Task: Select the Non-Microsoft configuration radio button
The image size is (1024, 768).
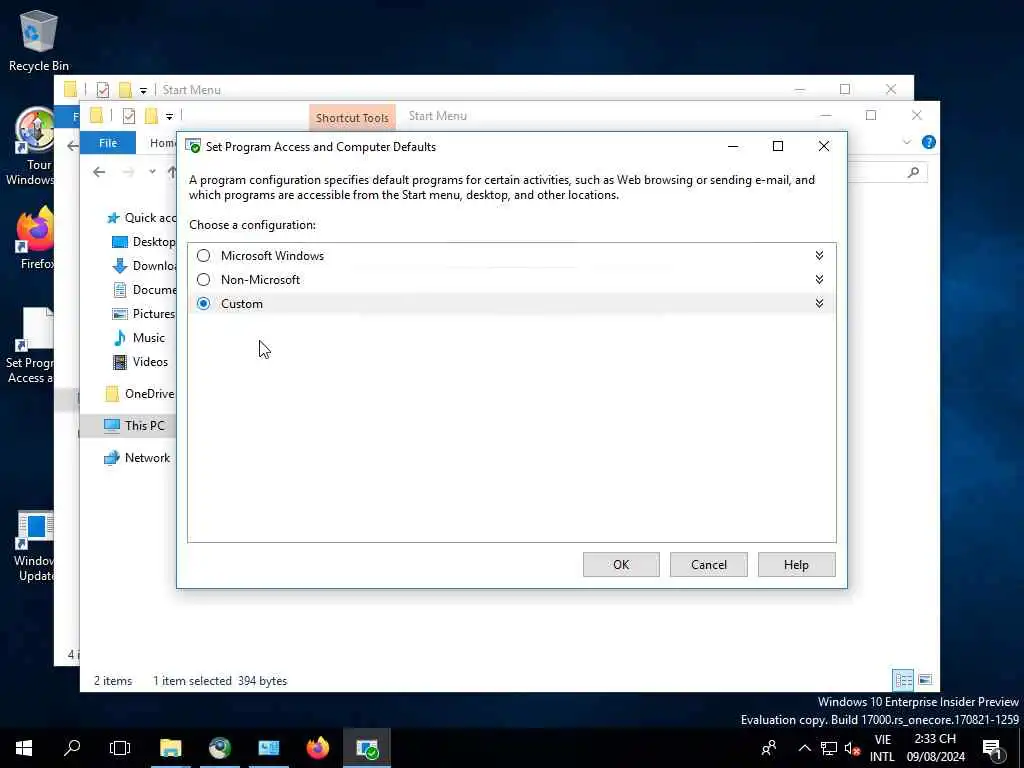Action: click(204, 280)
